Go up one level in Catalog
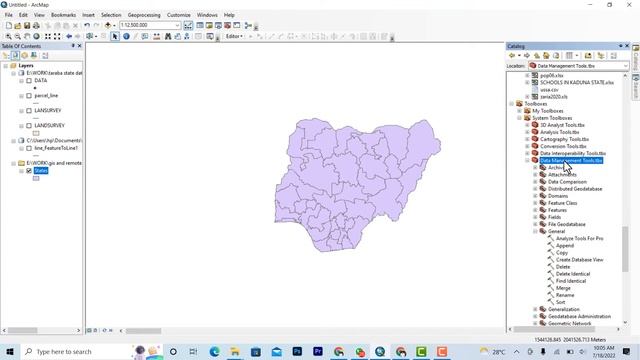 pyautogui.click(x=537, y=56)
